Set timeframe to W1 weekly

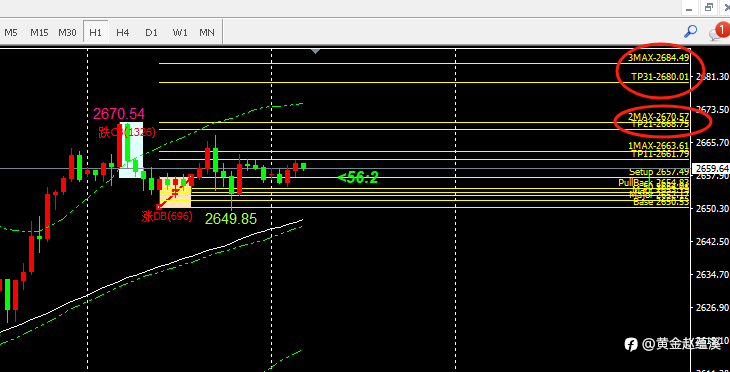(x=180, y=32)
